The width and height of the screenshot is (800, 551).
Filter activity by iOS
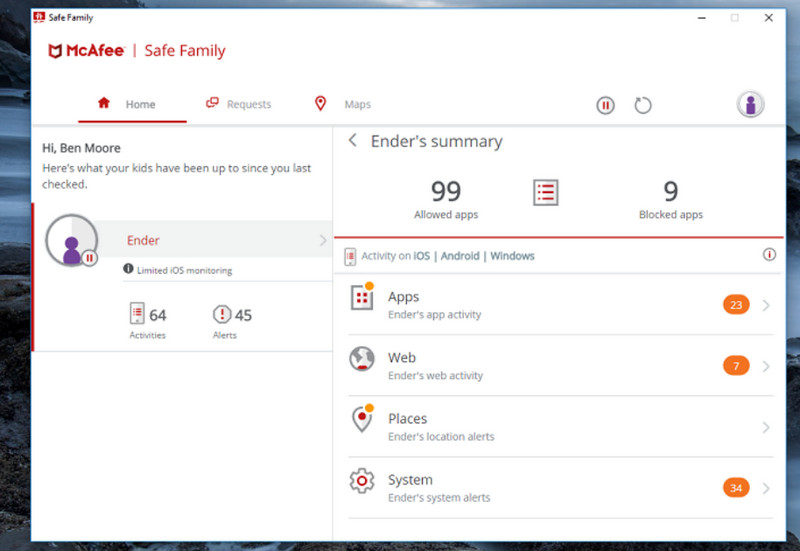[x=421, y=256]
